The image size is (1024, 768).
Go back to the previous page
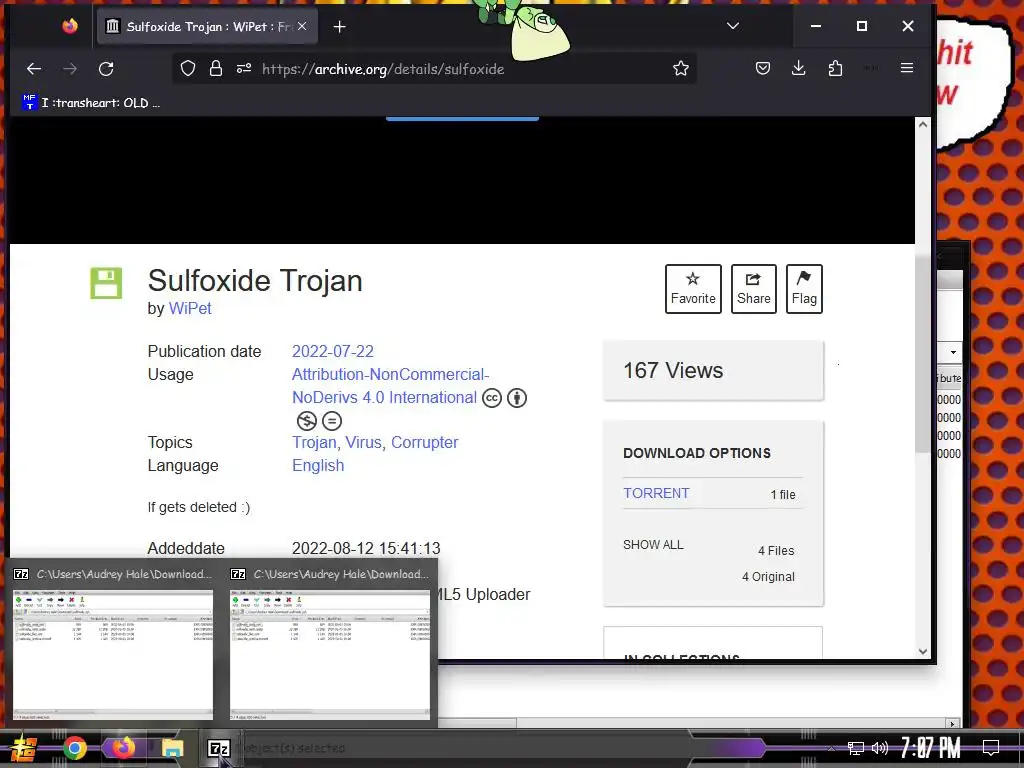click(34, 69)
